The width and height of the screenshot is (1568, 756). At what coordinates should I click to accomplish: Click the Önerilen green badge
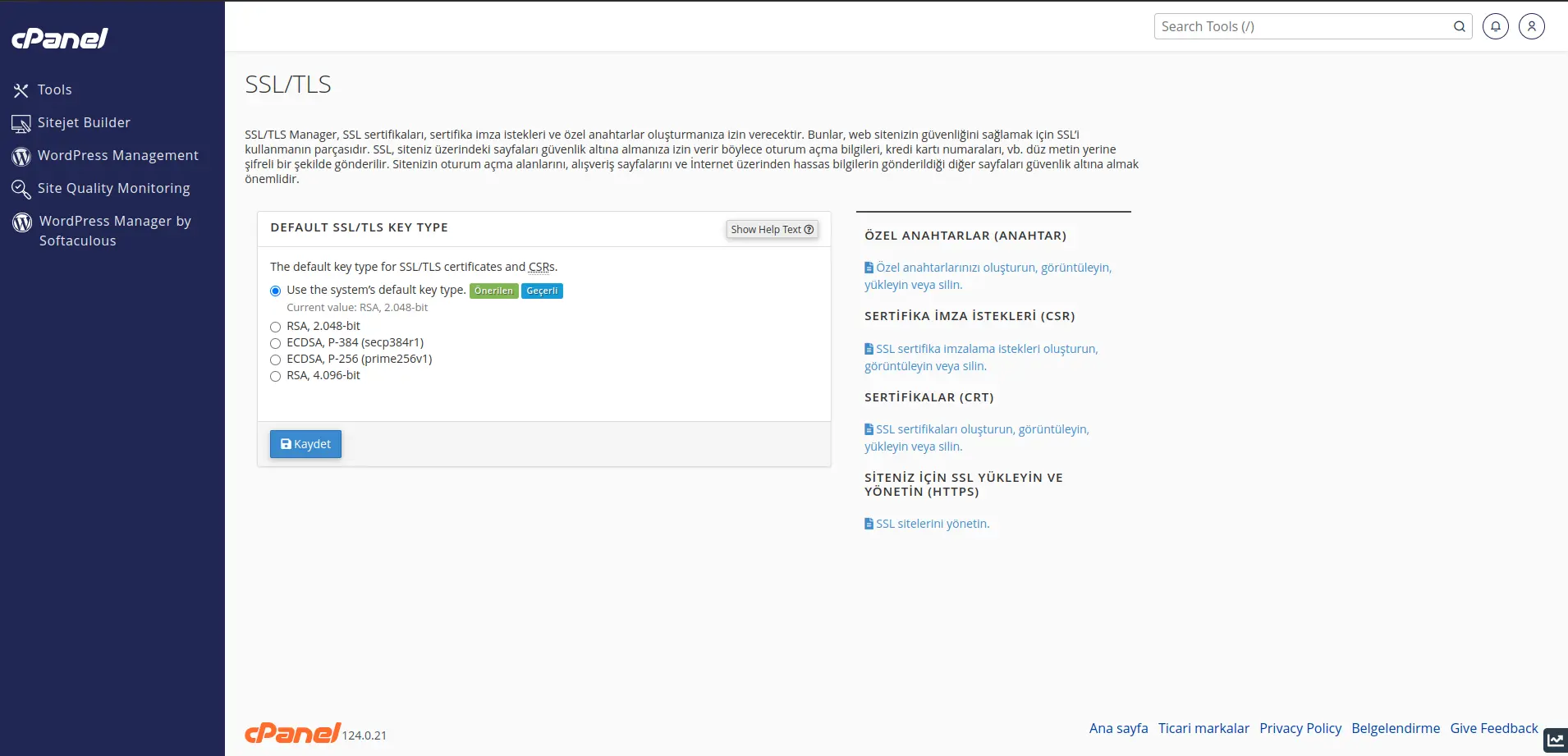pos(493,291)
